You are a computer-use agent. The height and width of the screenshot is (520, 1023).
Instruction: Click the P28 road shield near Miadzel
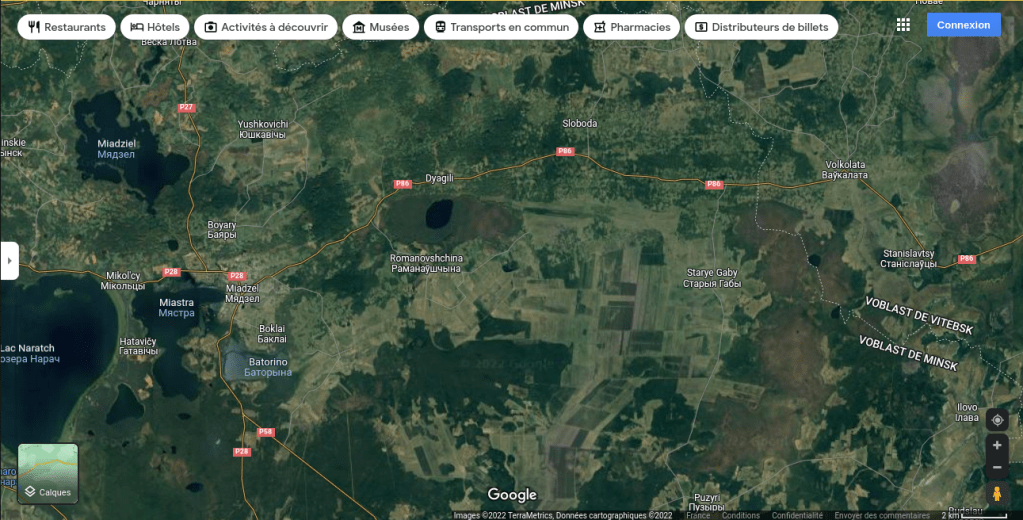[237, 275]
